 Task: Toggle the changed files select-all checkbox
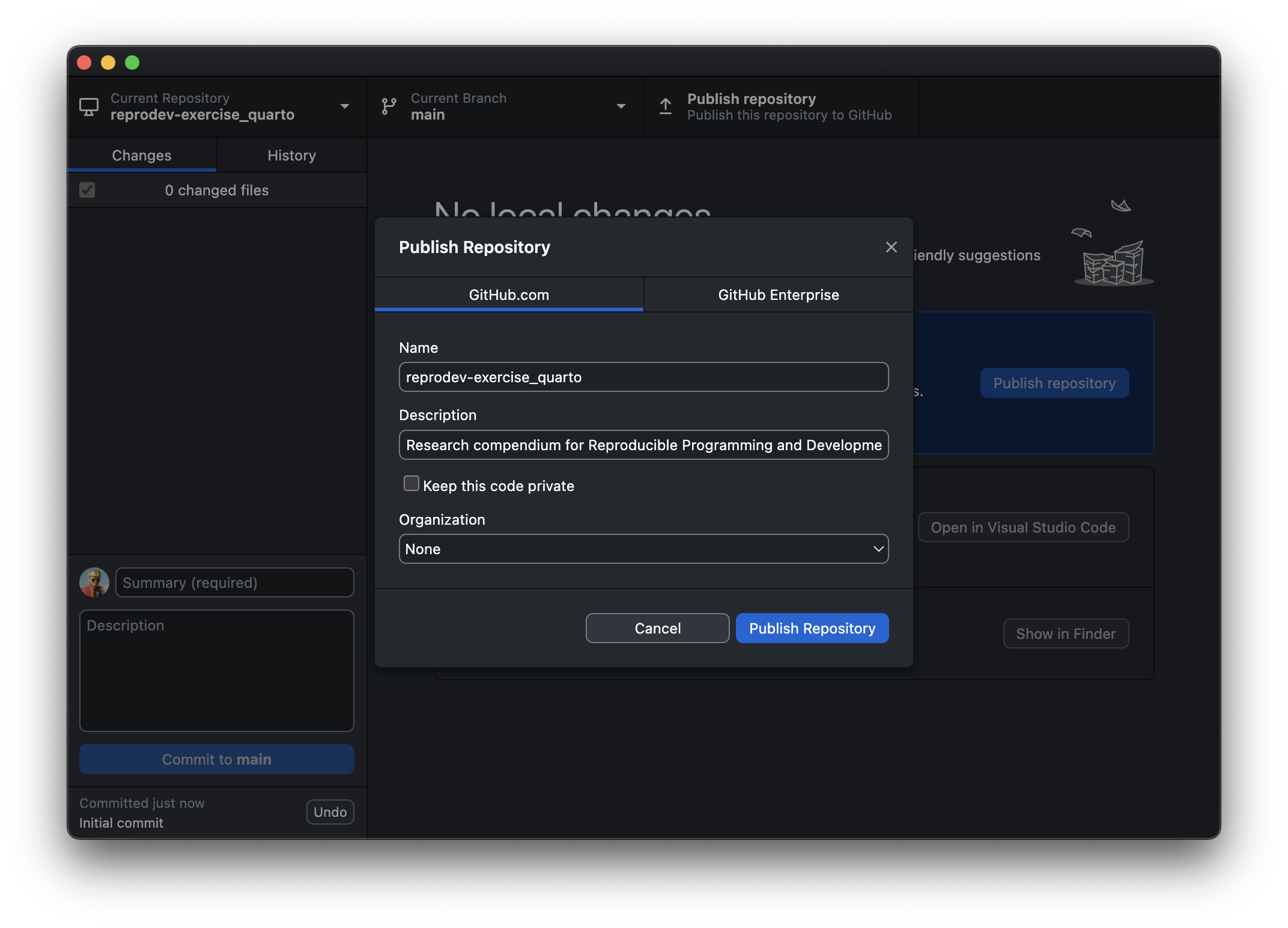click(x=87, y=190)
